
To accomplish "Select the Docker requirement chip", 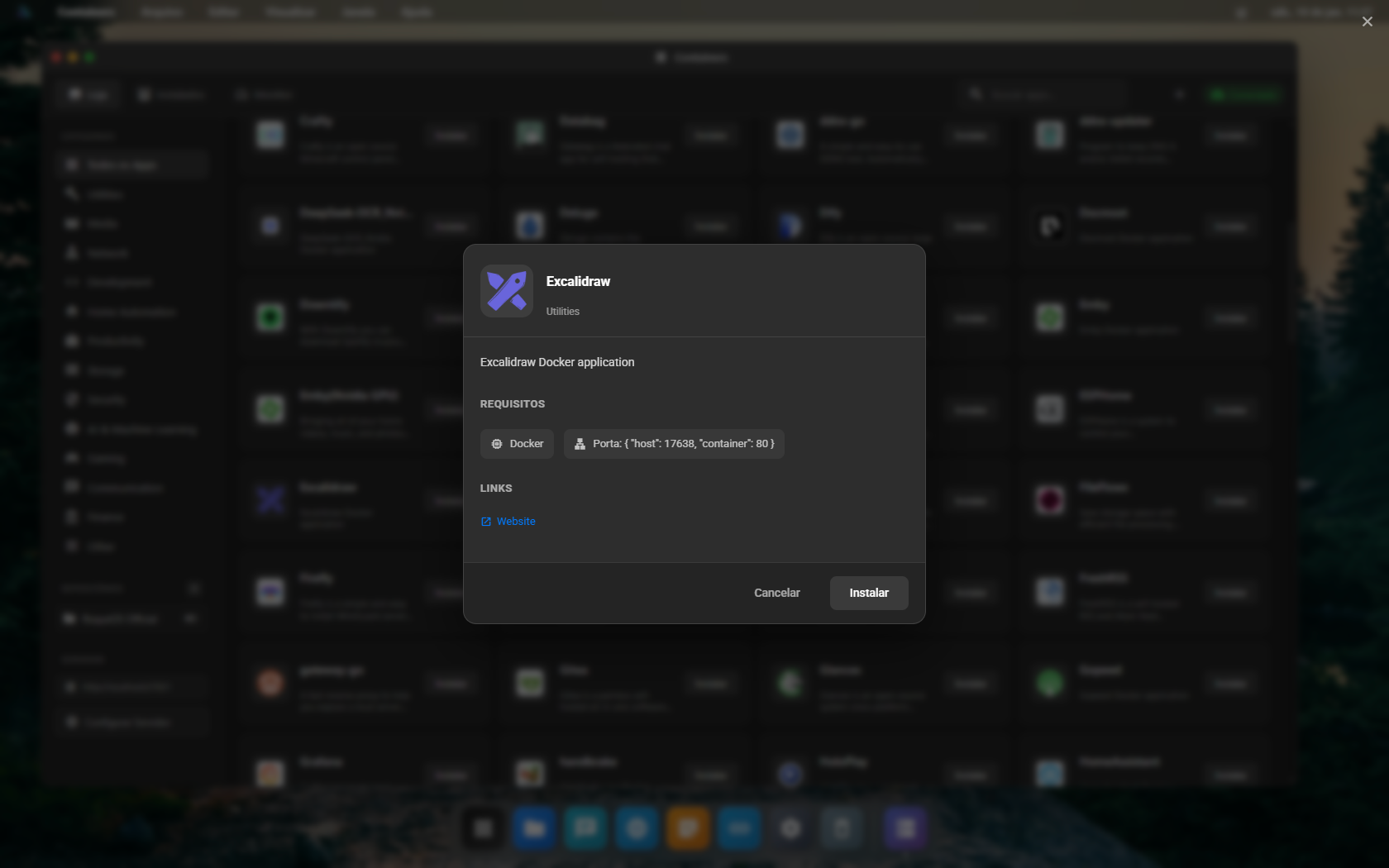I will coord(517,444).
